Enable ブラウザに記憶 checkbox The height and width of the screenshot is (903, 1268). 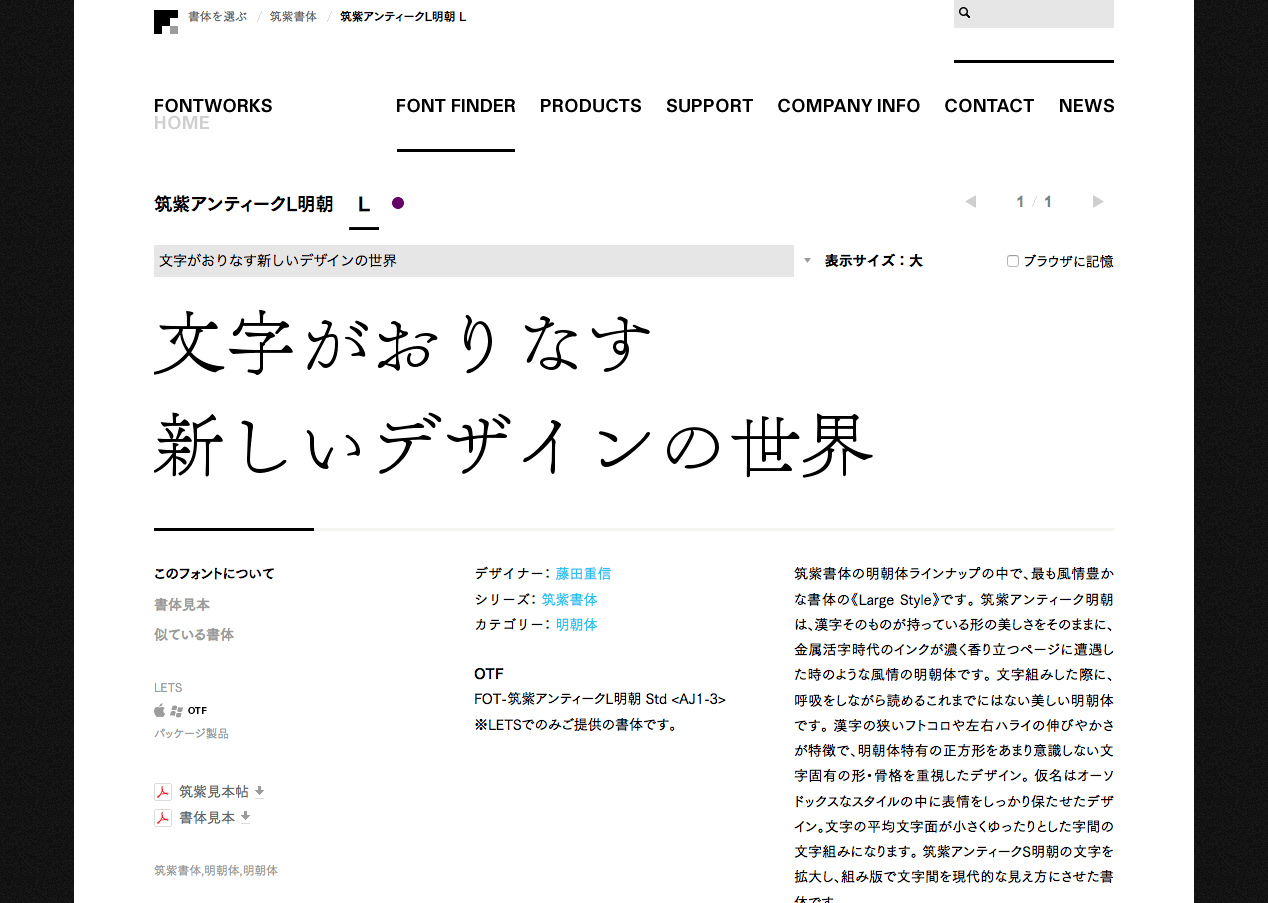pos(1013,261)
